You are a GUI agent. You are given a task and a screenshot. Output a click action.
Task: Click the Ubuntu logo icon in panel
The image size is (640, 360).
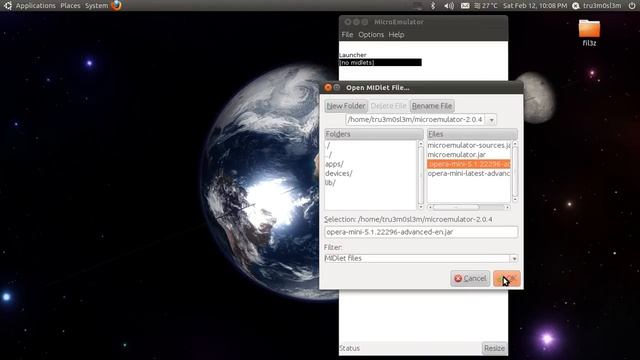[x=7, y=5]
